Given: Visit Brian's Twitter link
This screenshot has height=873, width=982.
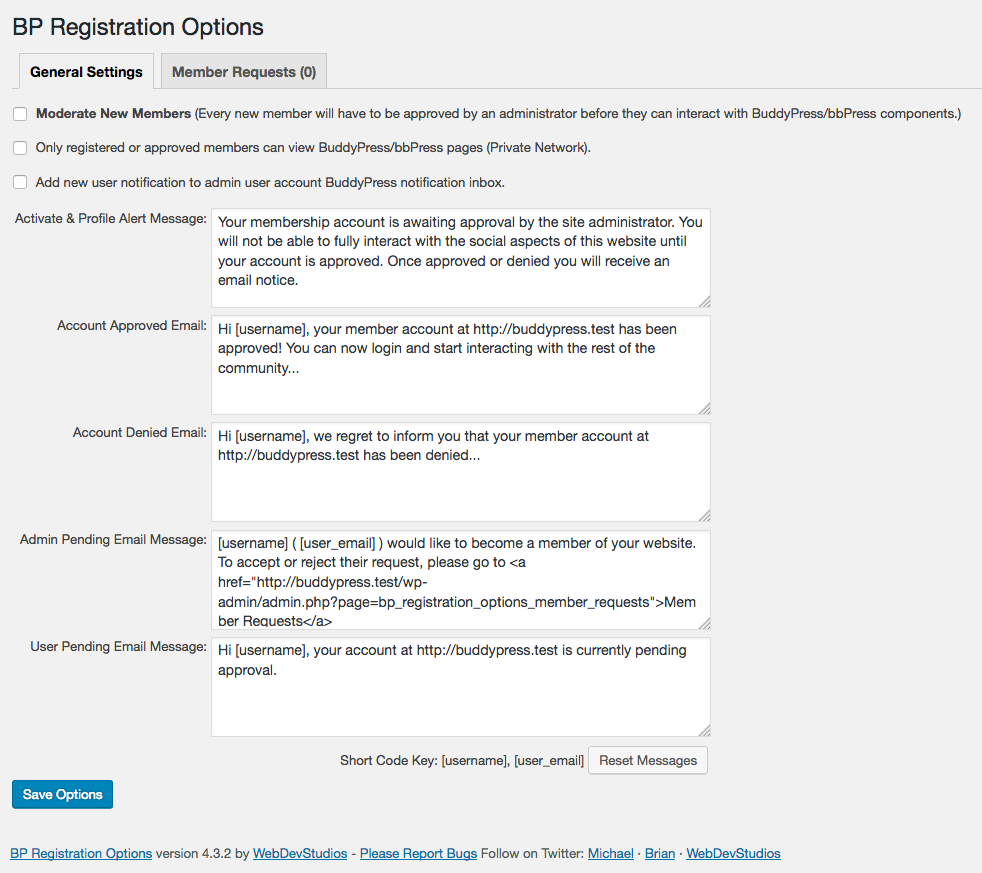Looking at the screenshot, I should click(x=660, y=854).
